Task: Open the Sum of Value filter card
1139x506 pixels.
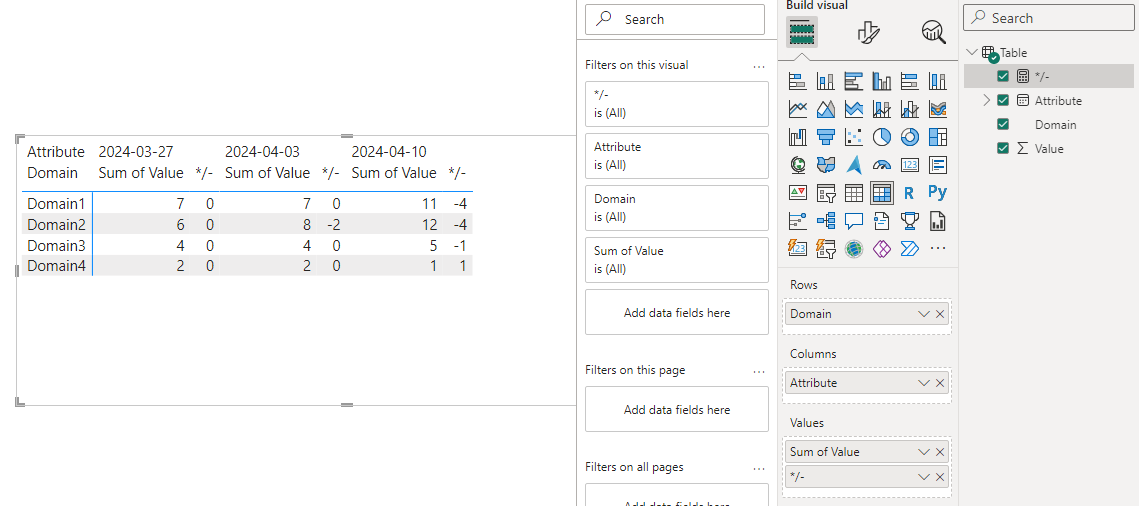Action: [676, 260]
